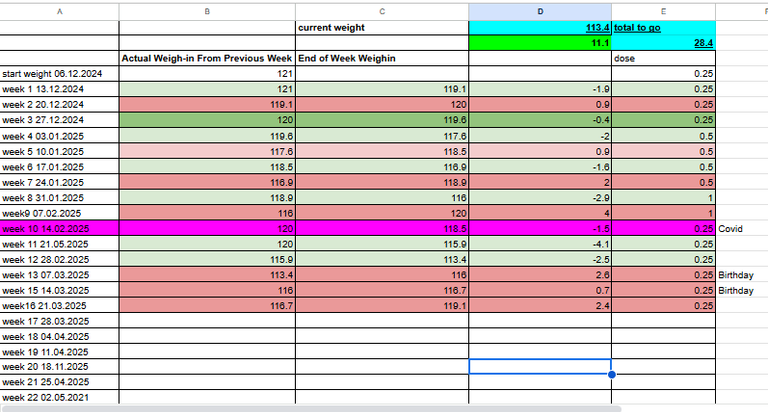Click week 10 end weigh-in 118.5

[382, 229]
